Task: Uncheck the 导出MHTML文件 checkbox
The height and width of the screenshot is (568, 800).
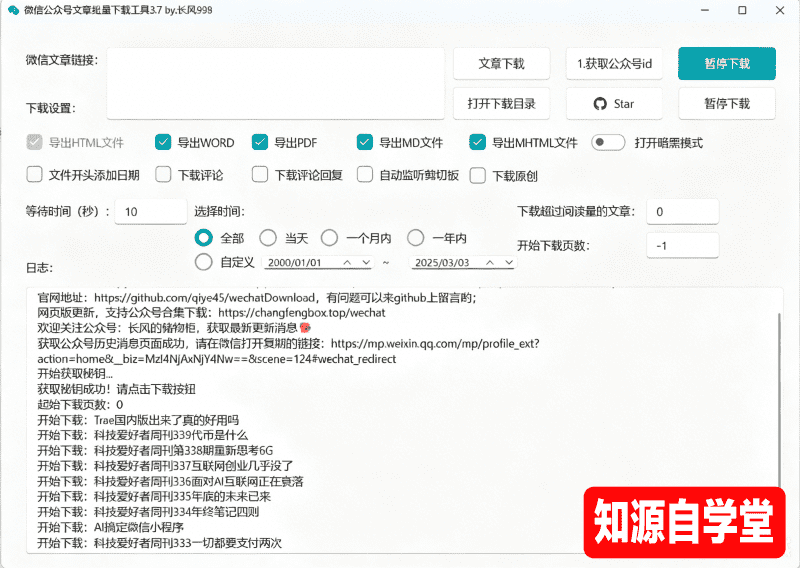Action: coord(477,142)
